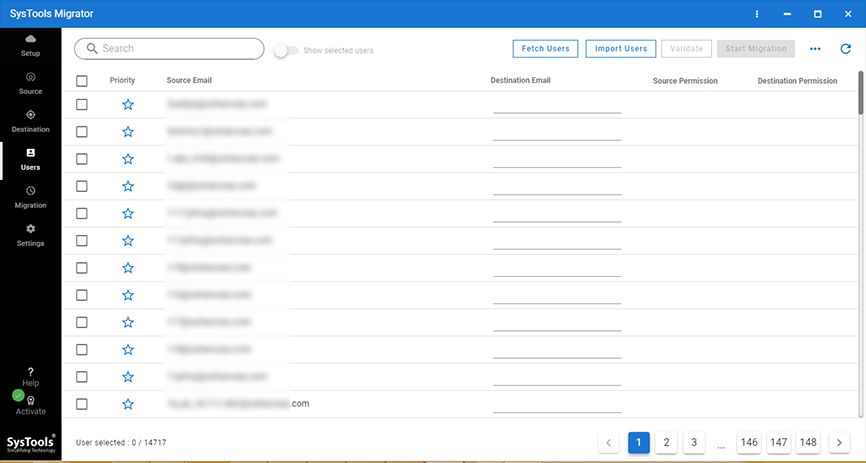
Task: Click the SysTools logo at bottom left
Action: click(x=31, y=443)
